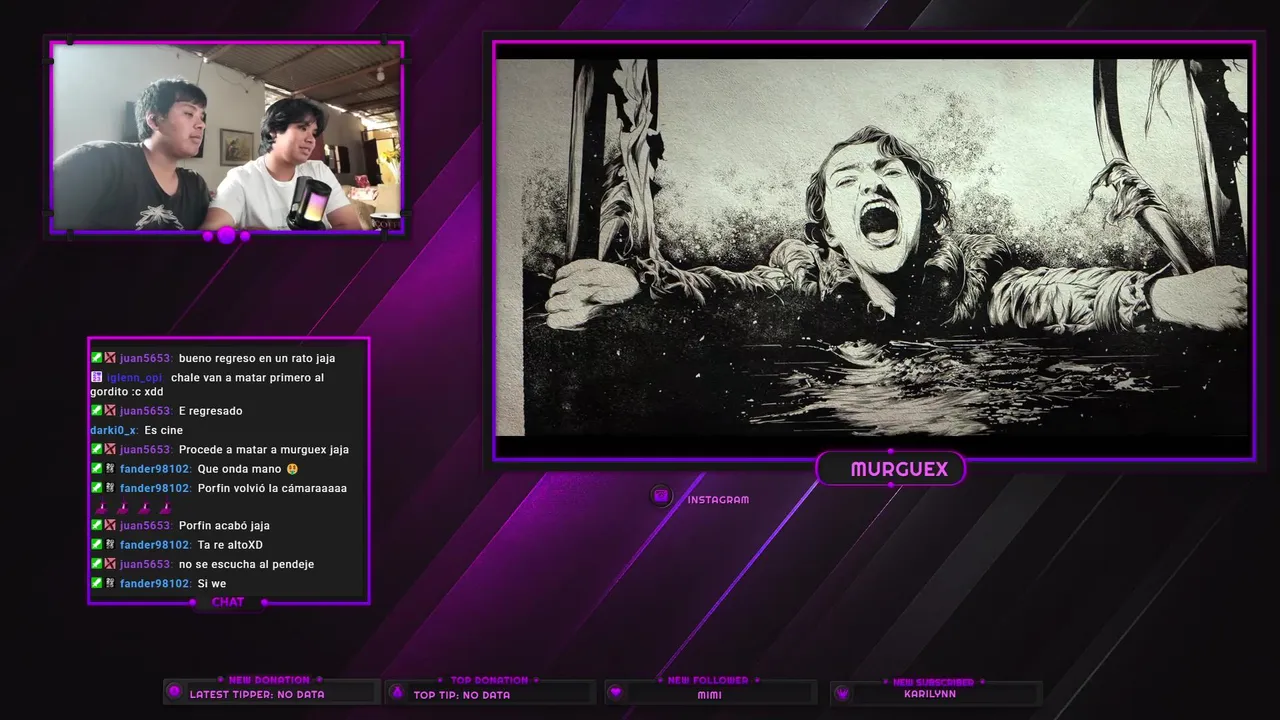This screenshot has height=720, width=1280.
Task: Click "Si we" chat message text
Action: coord(211,584)
